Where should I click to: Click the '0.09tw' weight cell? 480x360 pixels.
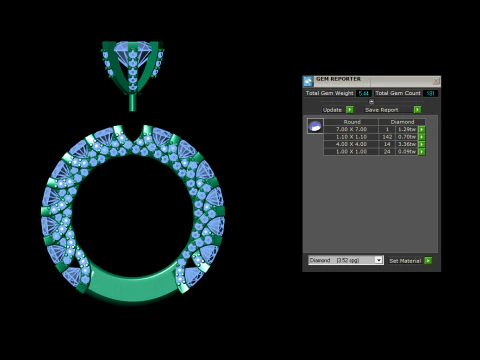pyautogui.click(x=407, y=152)
